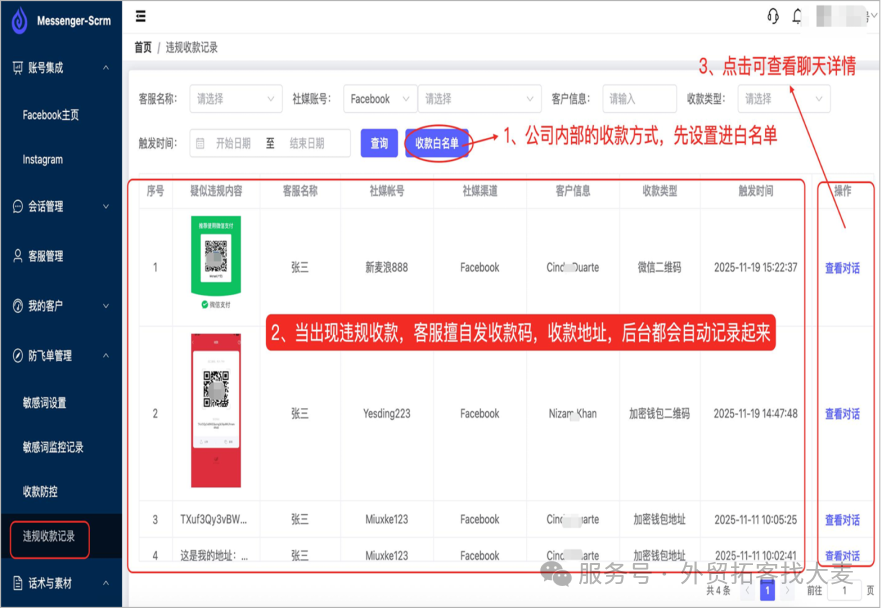Click the 2025-11-19 14:47:48 timestamp

(x=756, y=414)
